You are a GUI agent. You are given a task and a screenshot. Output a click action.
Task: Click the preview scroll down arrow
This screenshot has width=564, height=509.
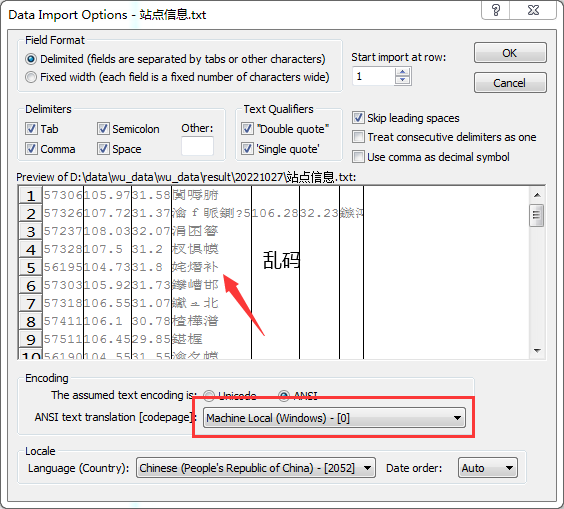coord(537,350)
